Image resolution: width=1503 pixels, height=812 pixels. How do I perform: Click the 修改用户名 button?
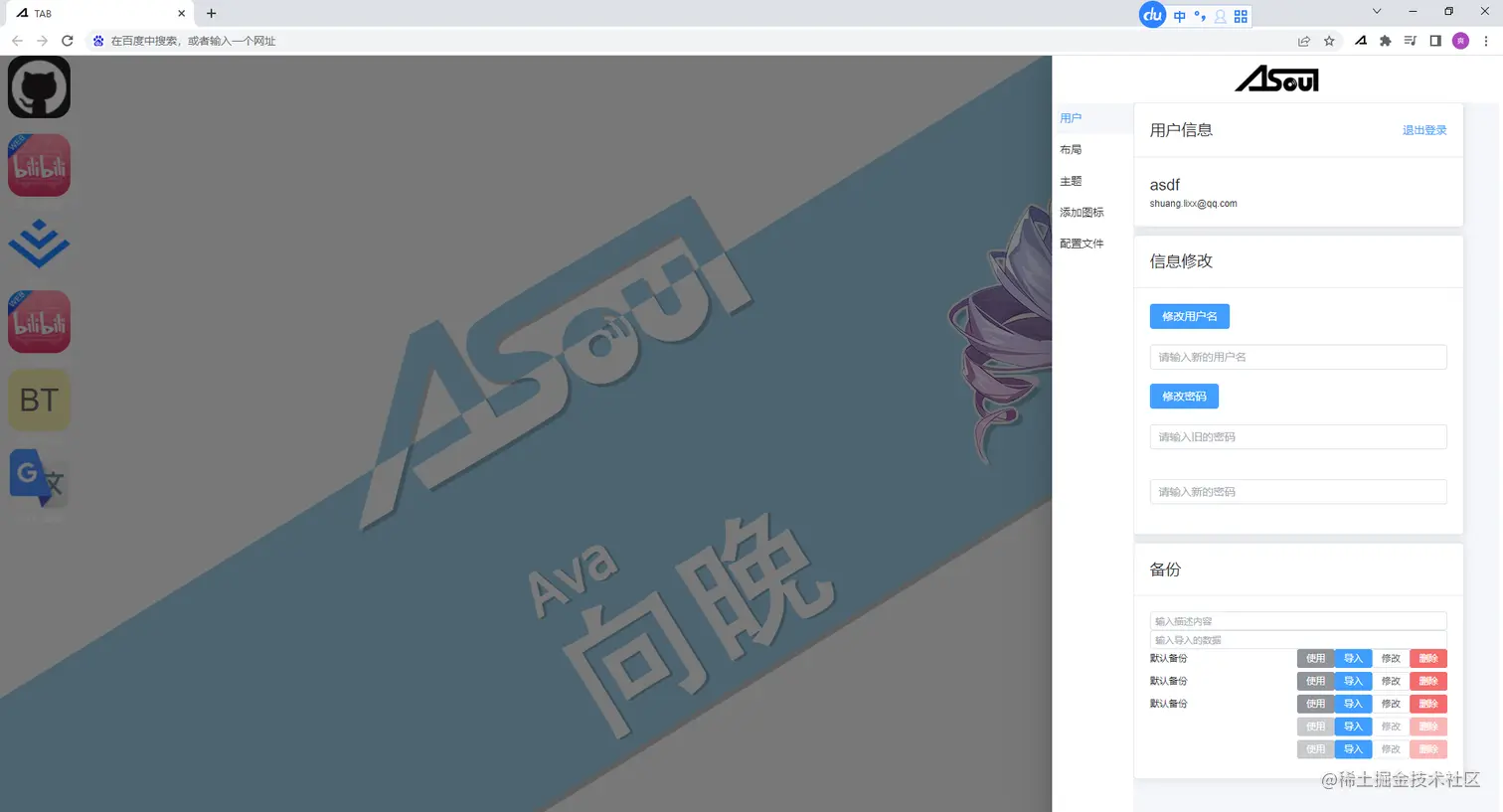click(x=1189, y=316)
